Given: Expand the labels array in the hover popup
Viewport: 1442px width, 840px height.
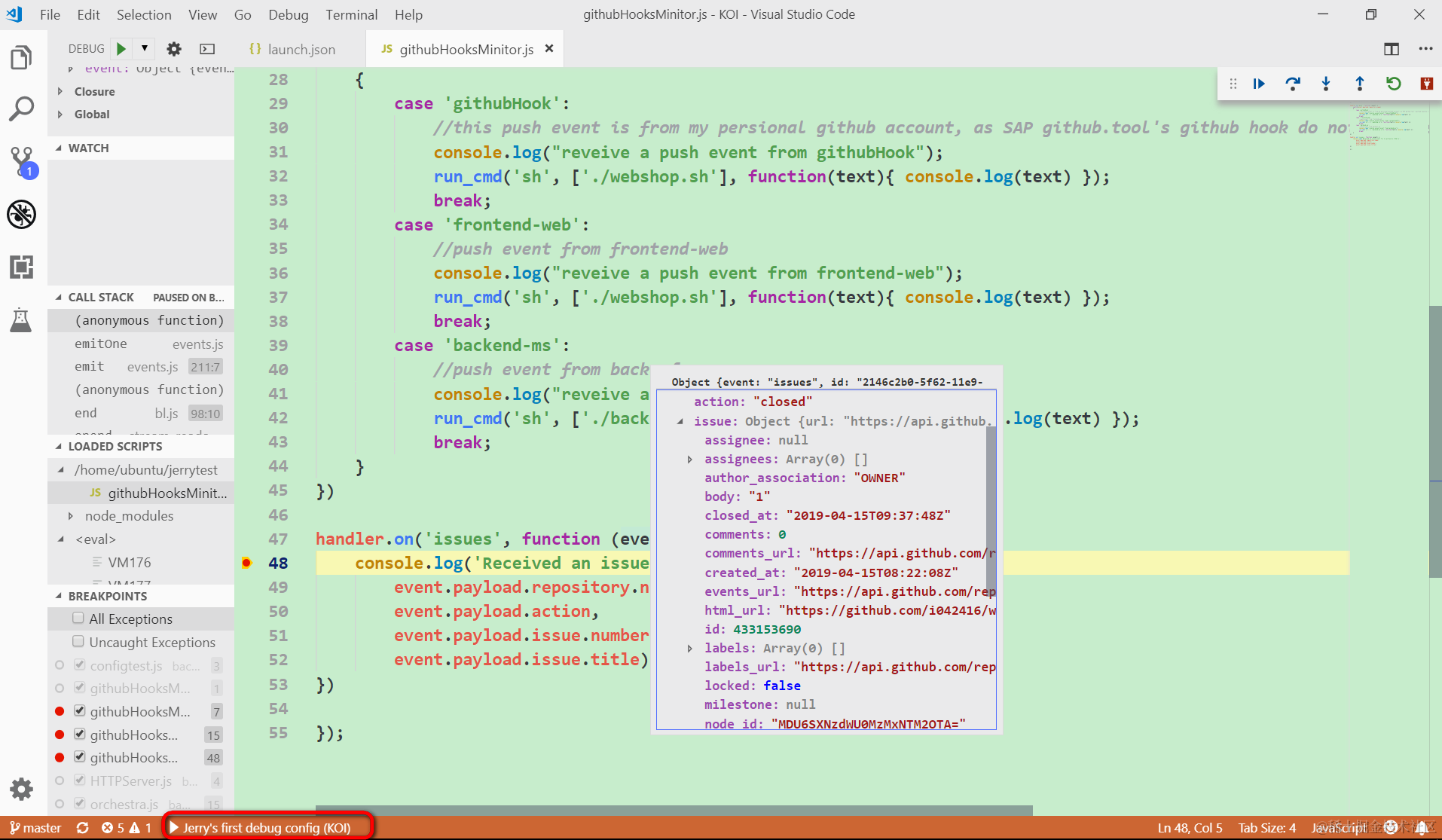Looking at the screenshot, I should pos(689,648).
